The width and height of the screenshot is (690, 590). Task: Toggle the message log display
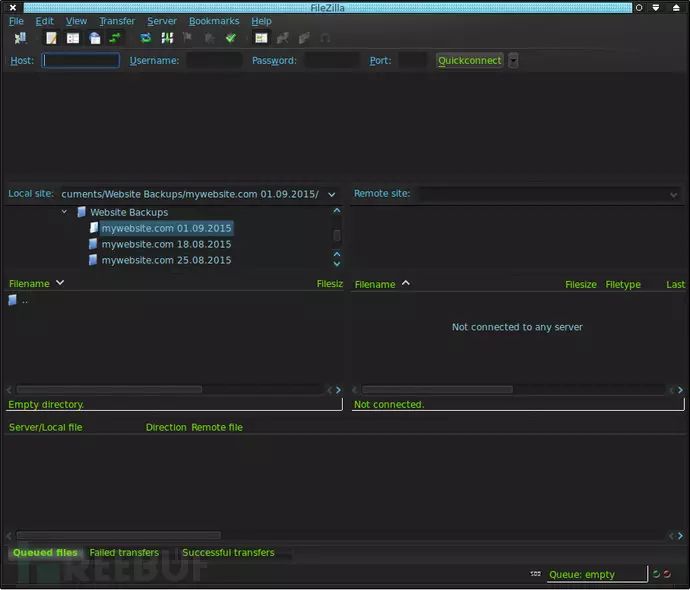click(51, 38)
